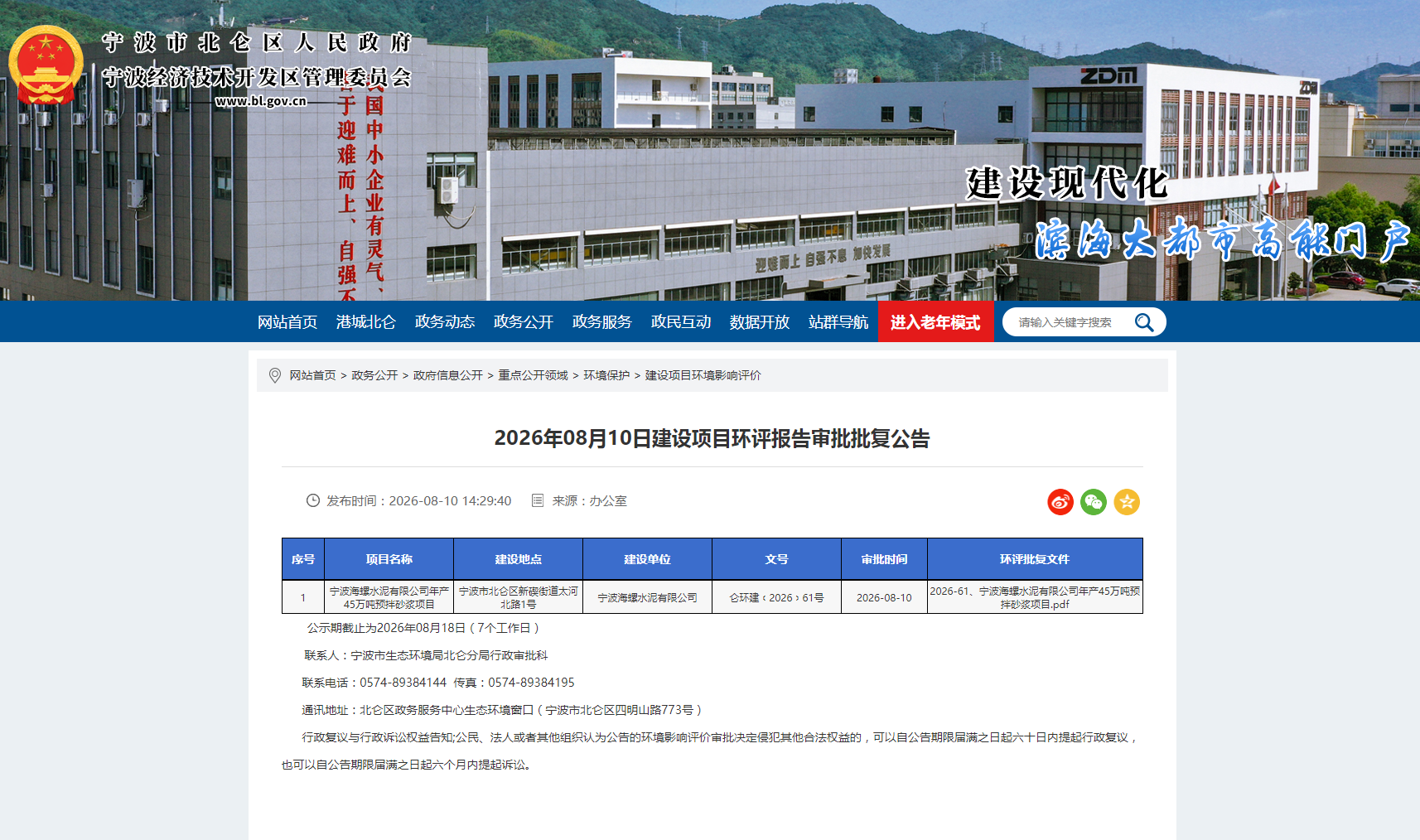The image size is (1420, 840).
Task: Click the yellow star favorites icon
Action: pyautogui.click(x=1127, y=502)
